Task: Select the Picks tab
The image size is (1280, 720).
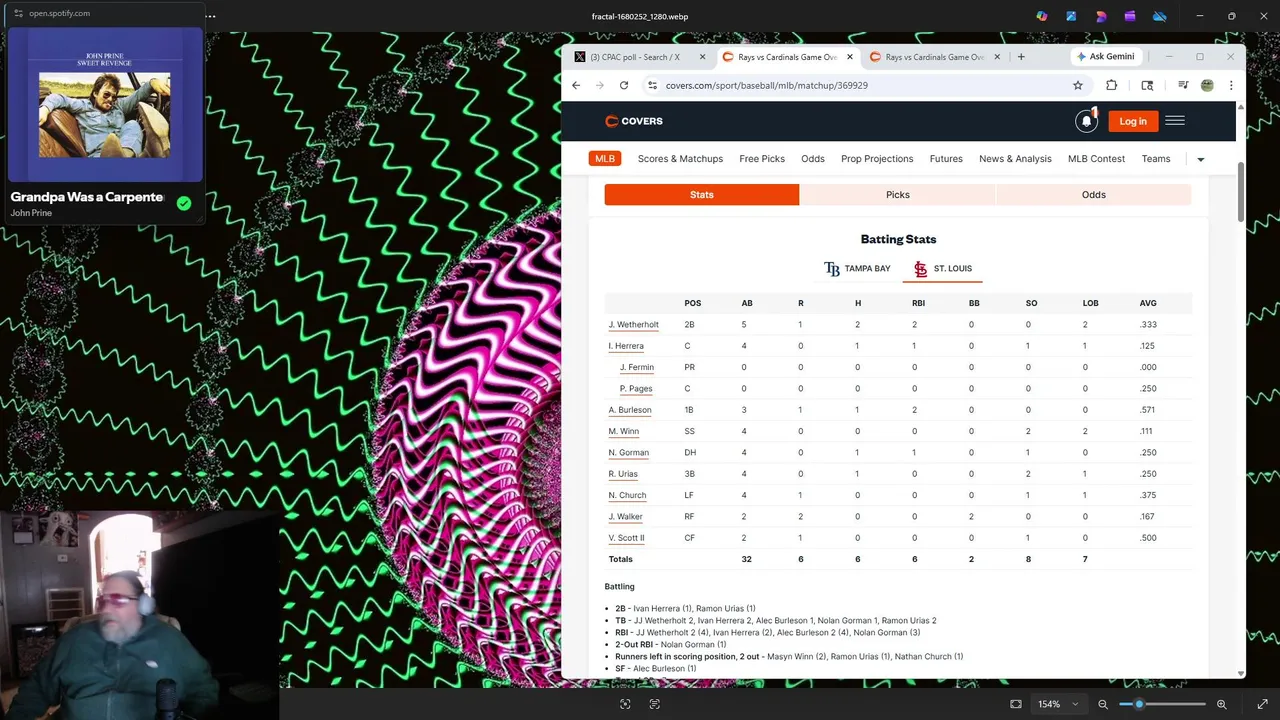Action: (898, 195)
